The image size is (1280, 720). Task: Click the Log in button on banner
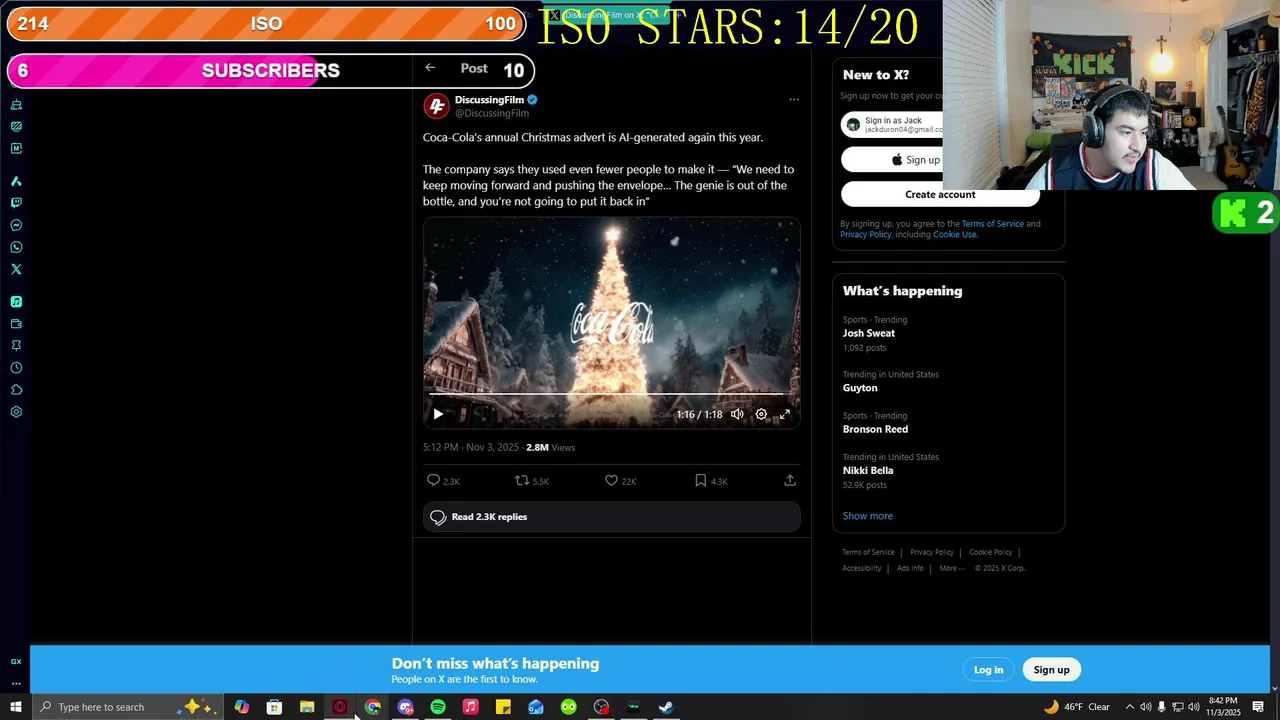point(988,670)
